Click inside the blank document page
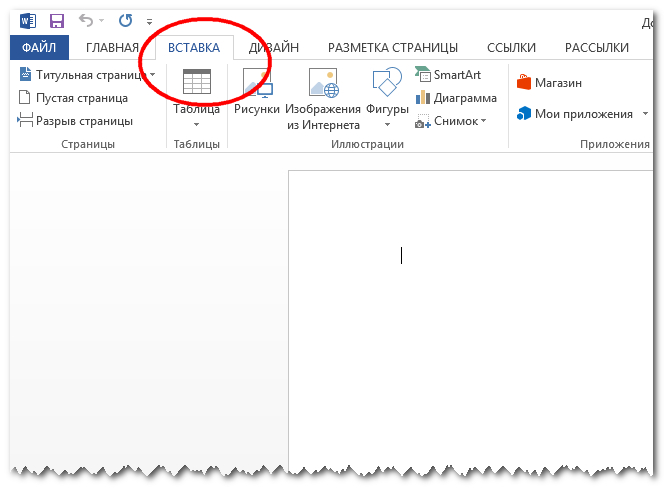Image resolution: width=664 pixels, height=493 pixels. pyautogui.click(x=470, y=321)
